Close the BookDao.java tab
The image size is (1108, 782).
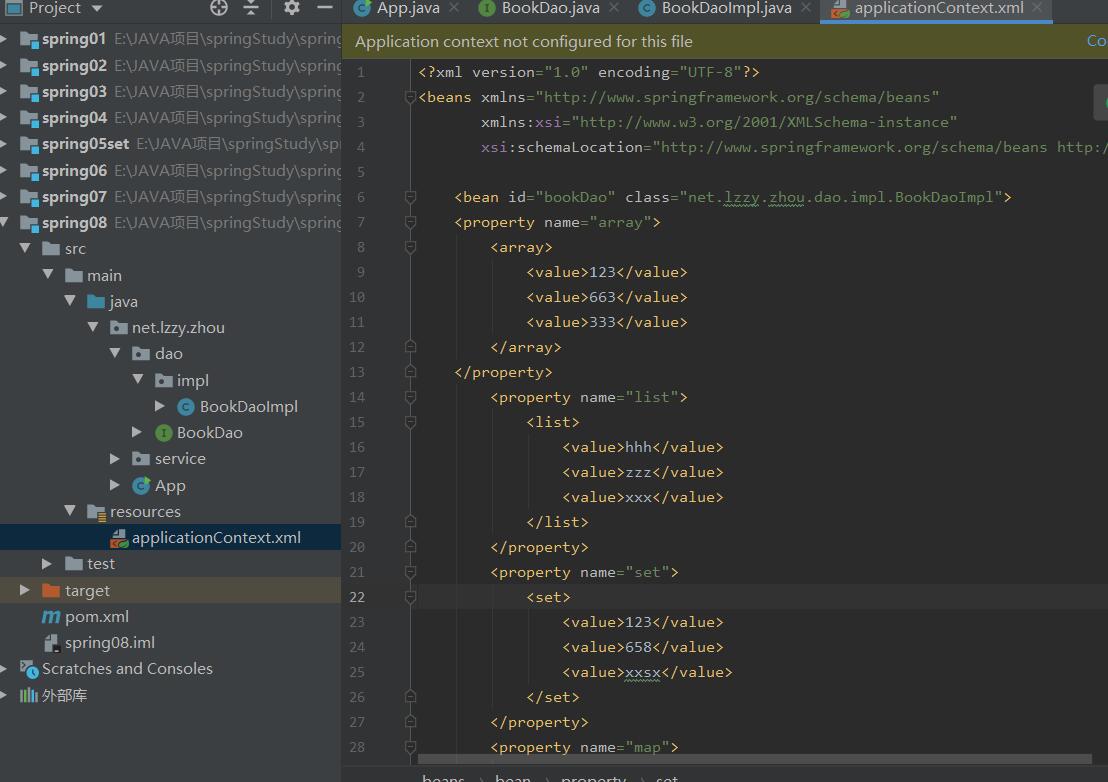(x=614, y=8)
